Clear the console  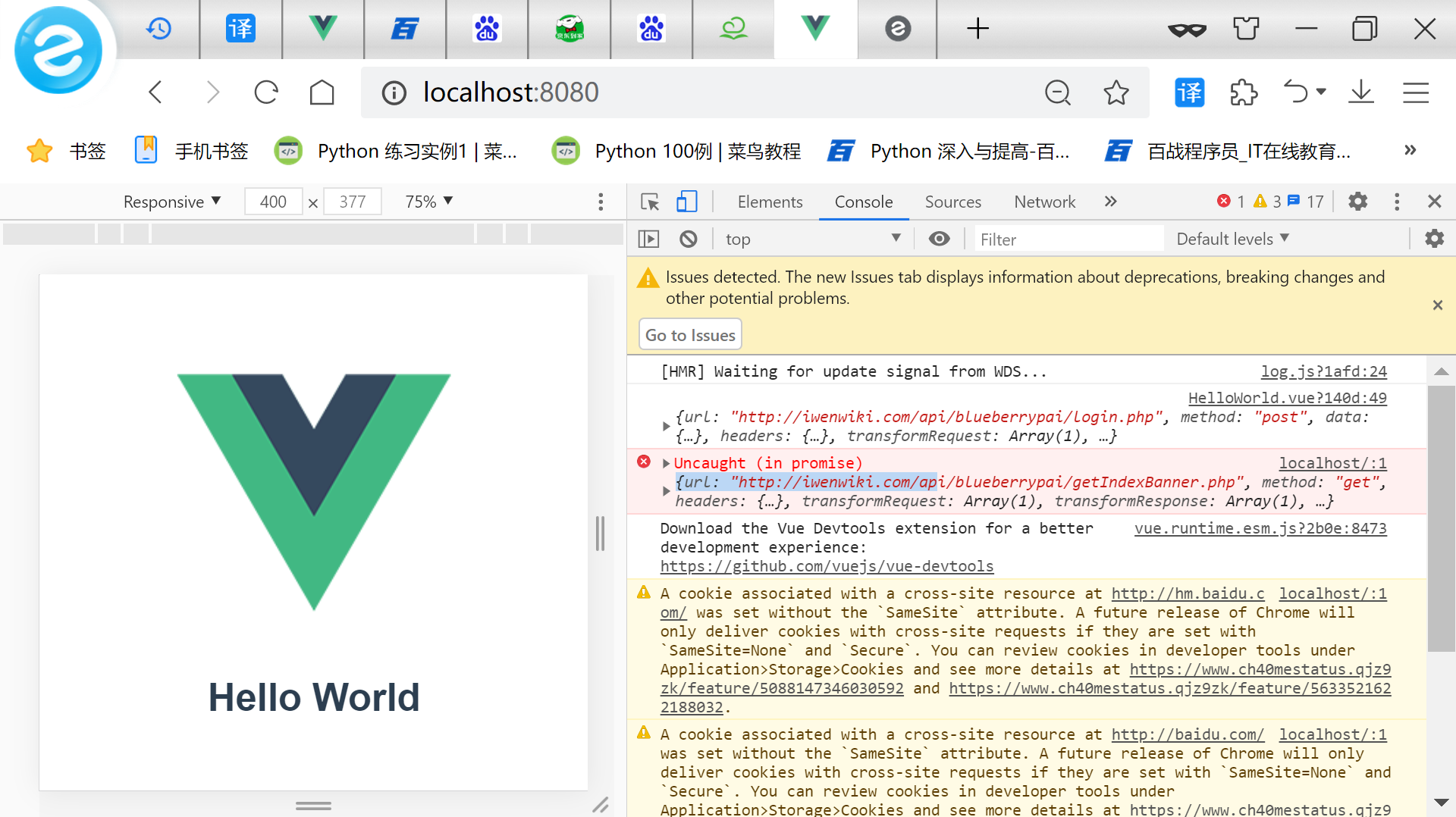point(689,239)
